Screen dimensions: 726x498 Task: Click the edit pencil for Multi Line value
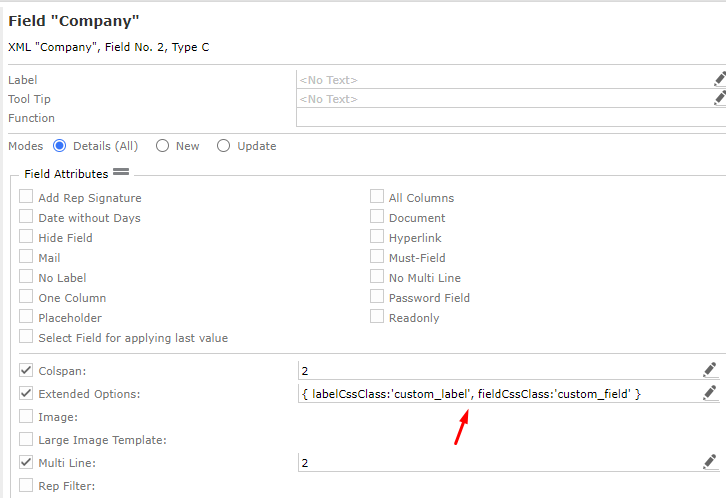coord(710,462)
